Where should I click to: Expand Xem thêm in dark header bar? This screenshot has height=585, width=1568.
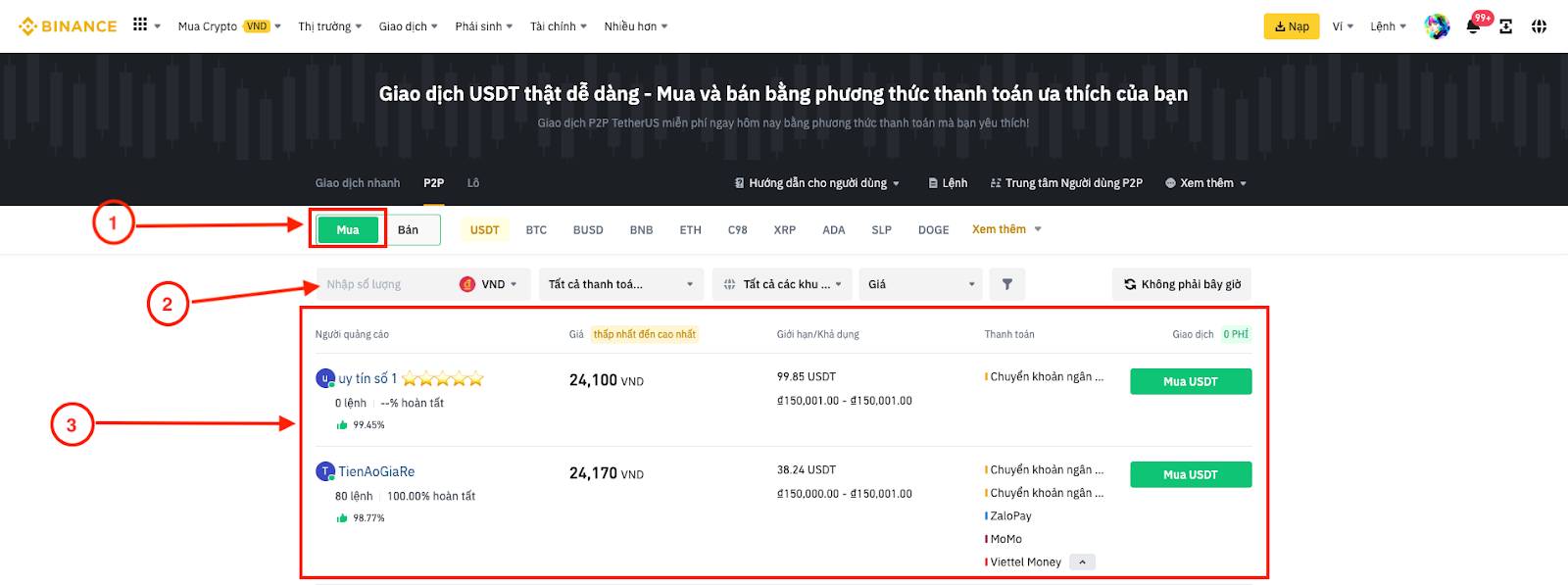tap(1205, 183)
